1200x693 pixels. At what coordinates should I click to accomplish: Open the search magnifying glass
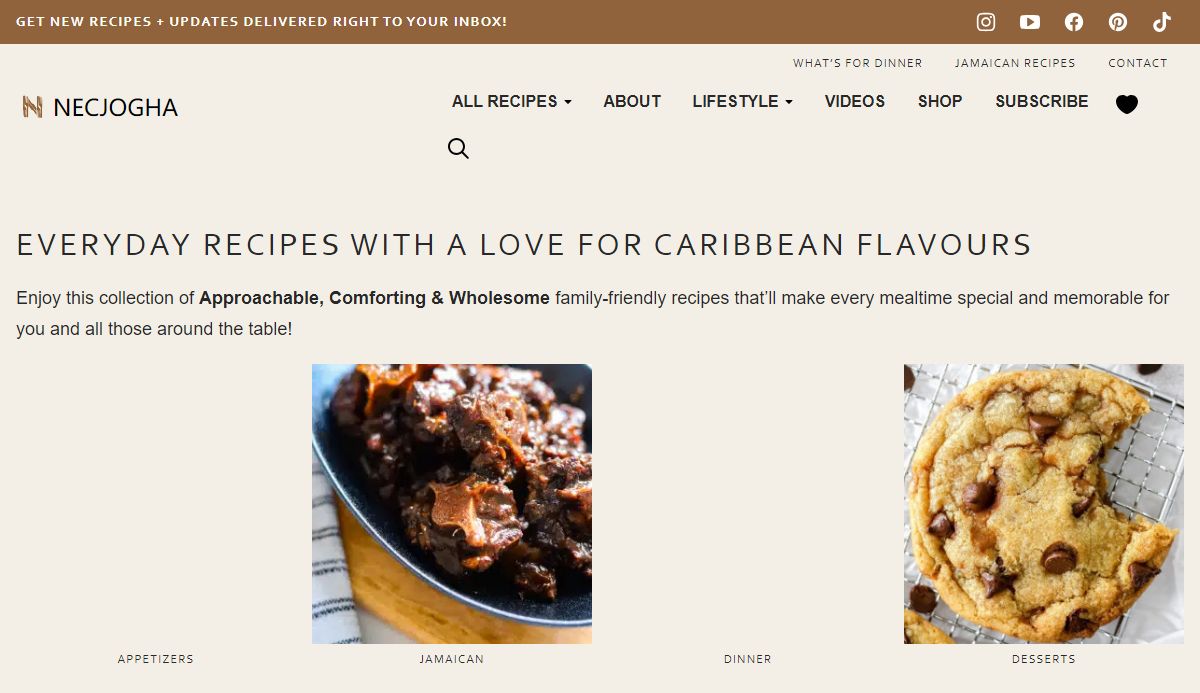point(458,149)
